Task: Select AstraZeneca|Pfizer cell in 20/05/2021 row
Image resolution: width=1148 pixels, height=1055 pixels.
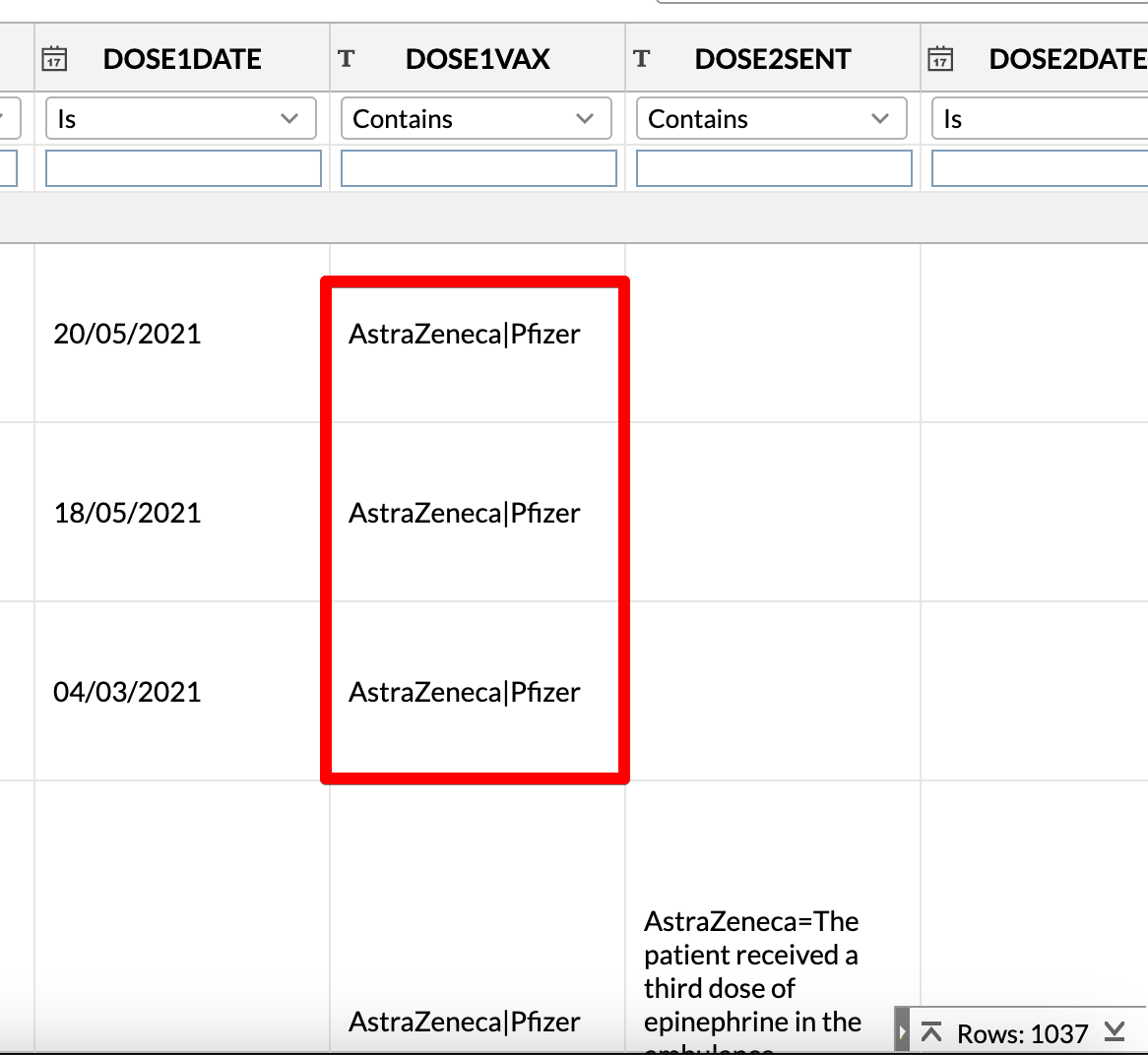Action: [x=478, y=334]
